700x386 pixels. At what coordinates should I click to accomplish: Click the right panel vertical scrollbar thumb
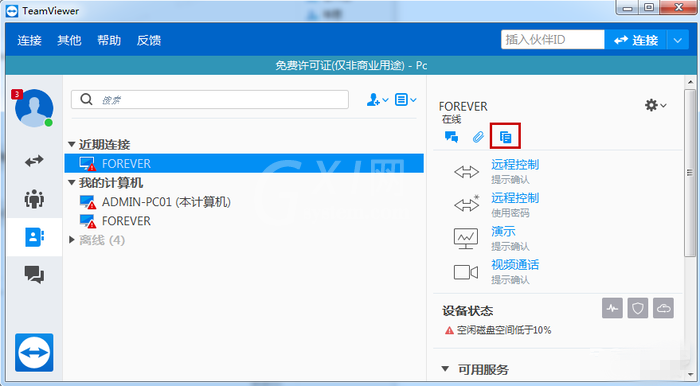[690, 173]
